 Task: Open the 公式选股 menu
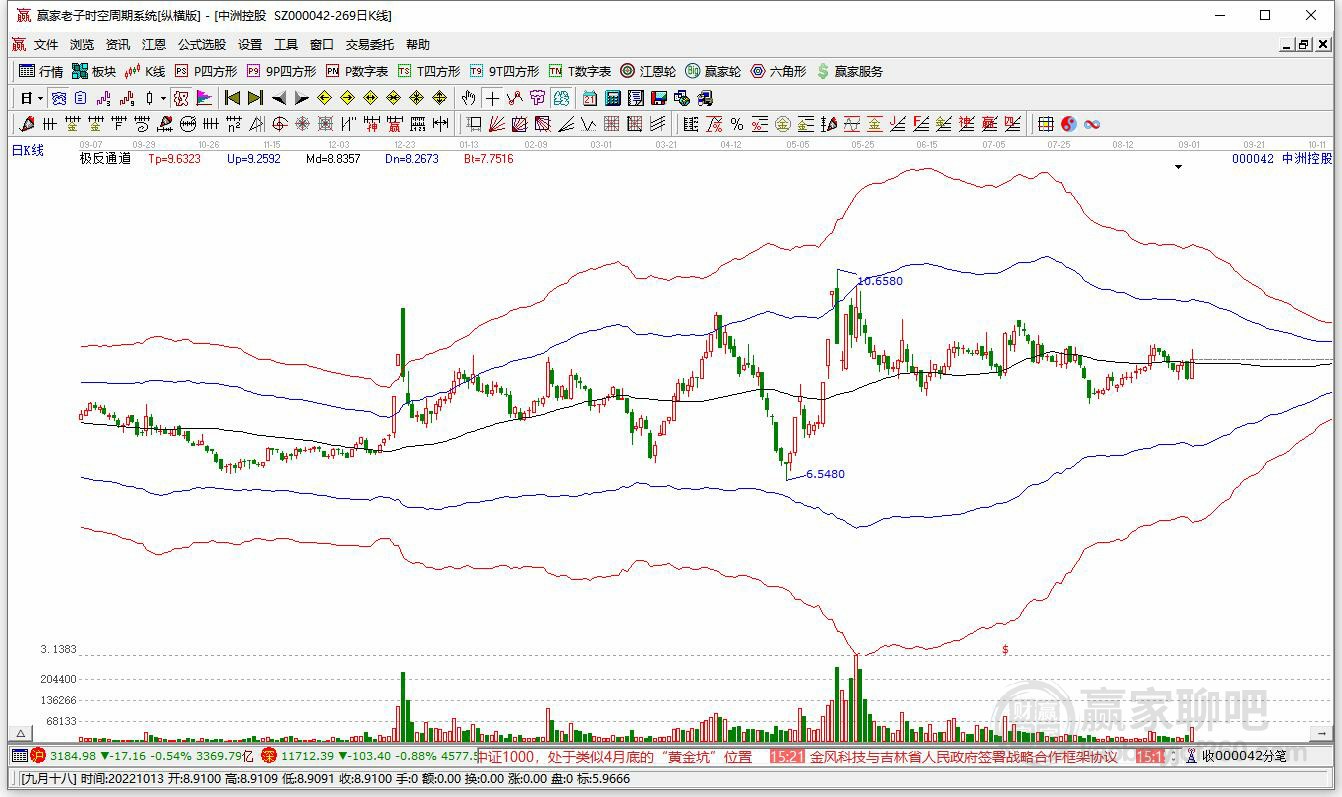click(x=202, y=45)
